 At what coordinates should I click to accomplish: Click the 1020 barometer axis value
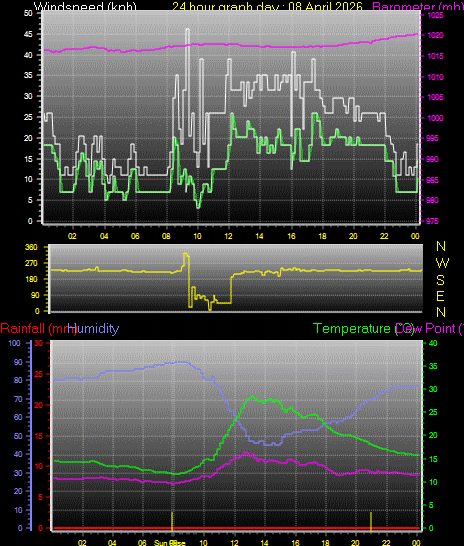[435, 36]
